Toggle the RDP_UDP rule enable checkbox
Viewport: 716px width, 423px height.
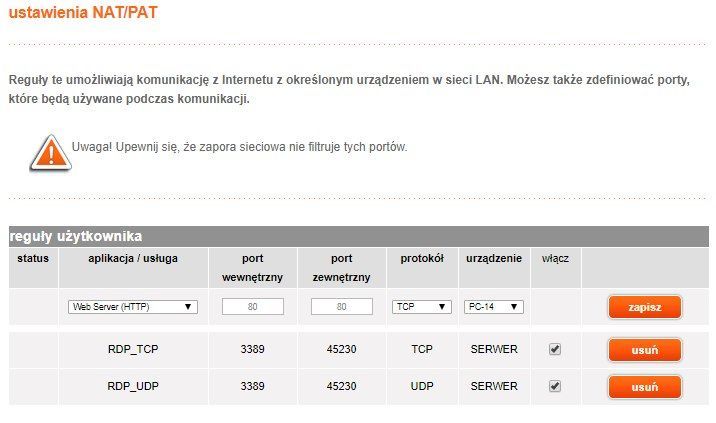[x=555, y=386]
